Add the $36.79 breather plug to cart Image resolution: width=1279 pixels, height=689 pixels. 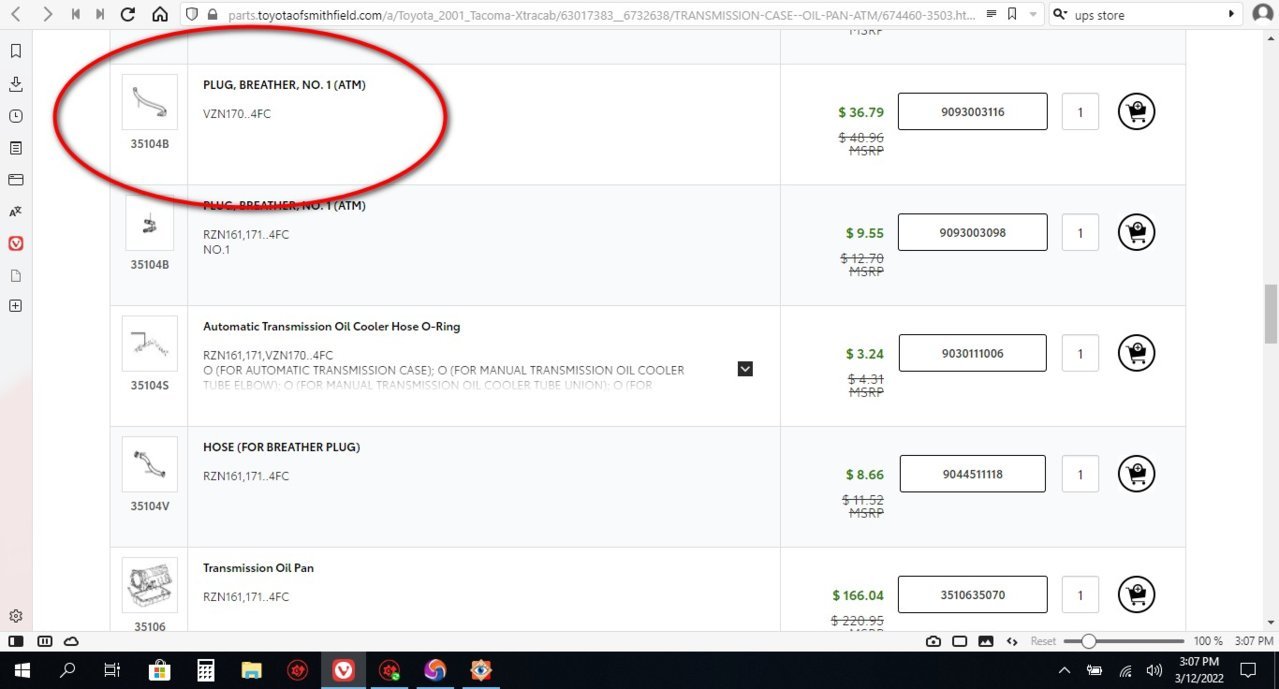point(1136,112)
